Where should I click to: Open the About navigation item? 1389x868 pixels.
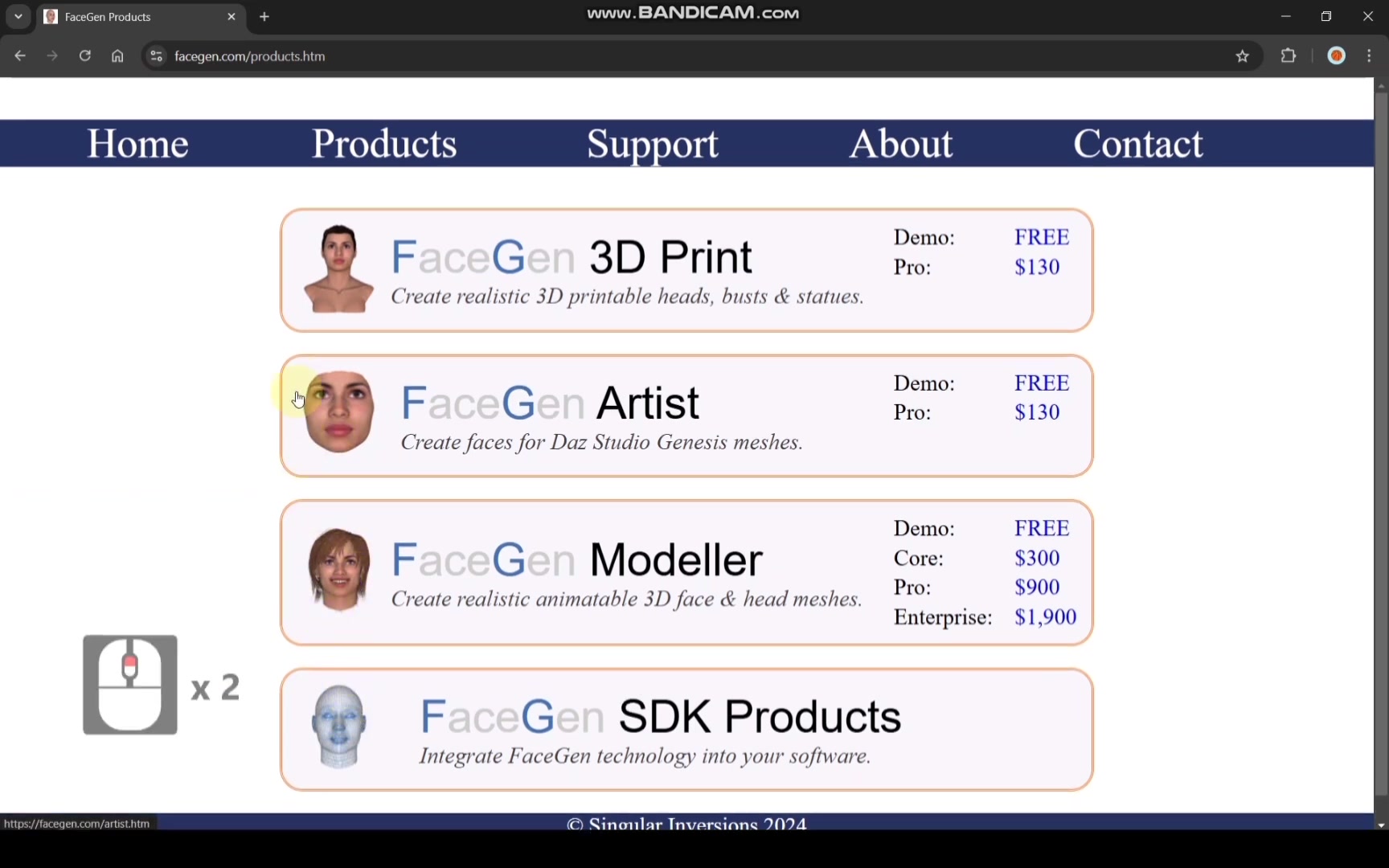click(x=901, y=145)
